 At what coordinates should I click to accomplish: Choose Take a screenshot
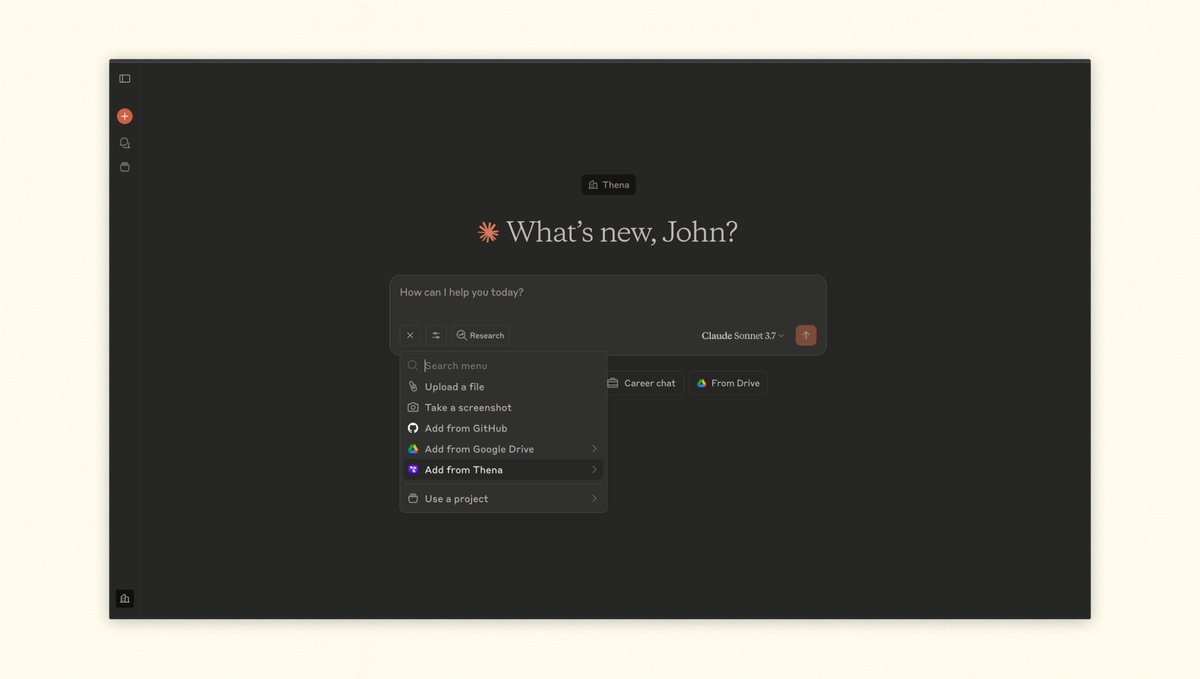click(x=504, y=408)
